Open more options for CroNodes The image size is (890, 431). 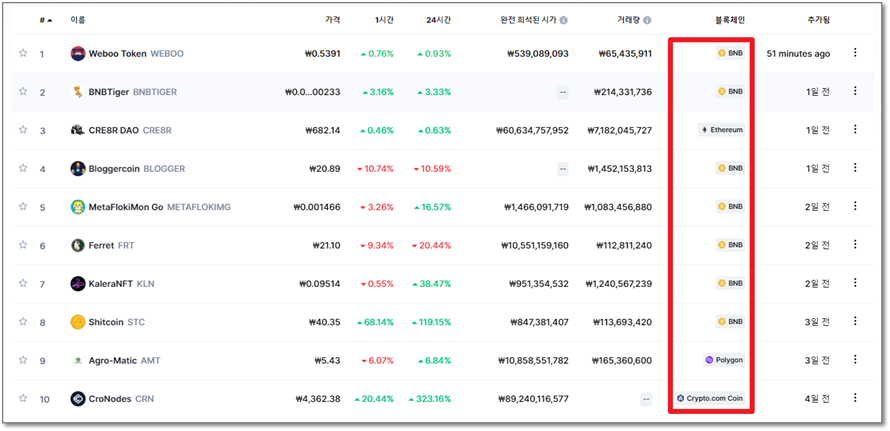[855, 397]
